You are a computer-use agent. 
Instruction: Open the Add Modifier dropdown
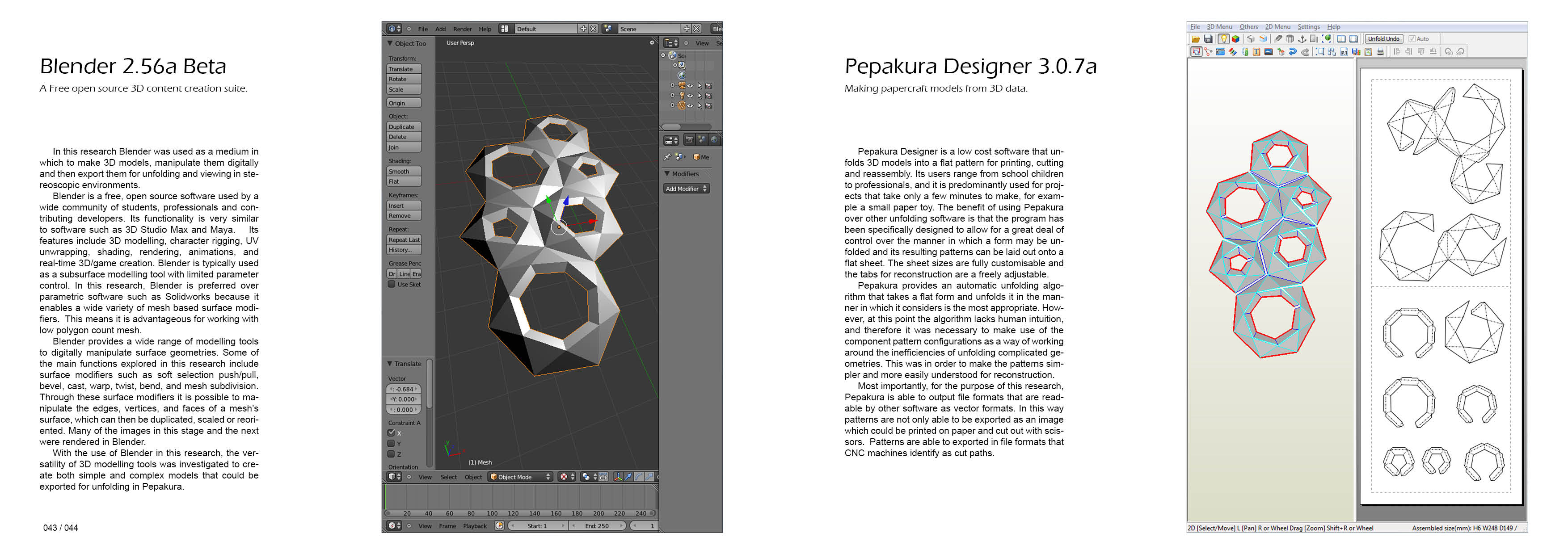pos(687,189)
